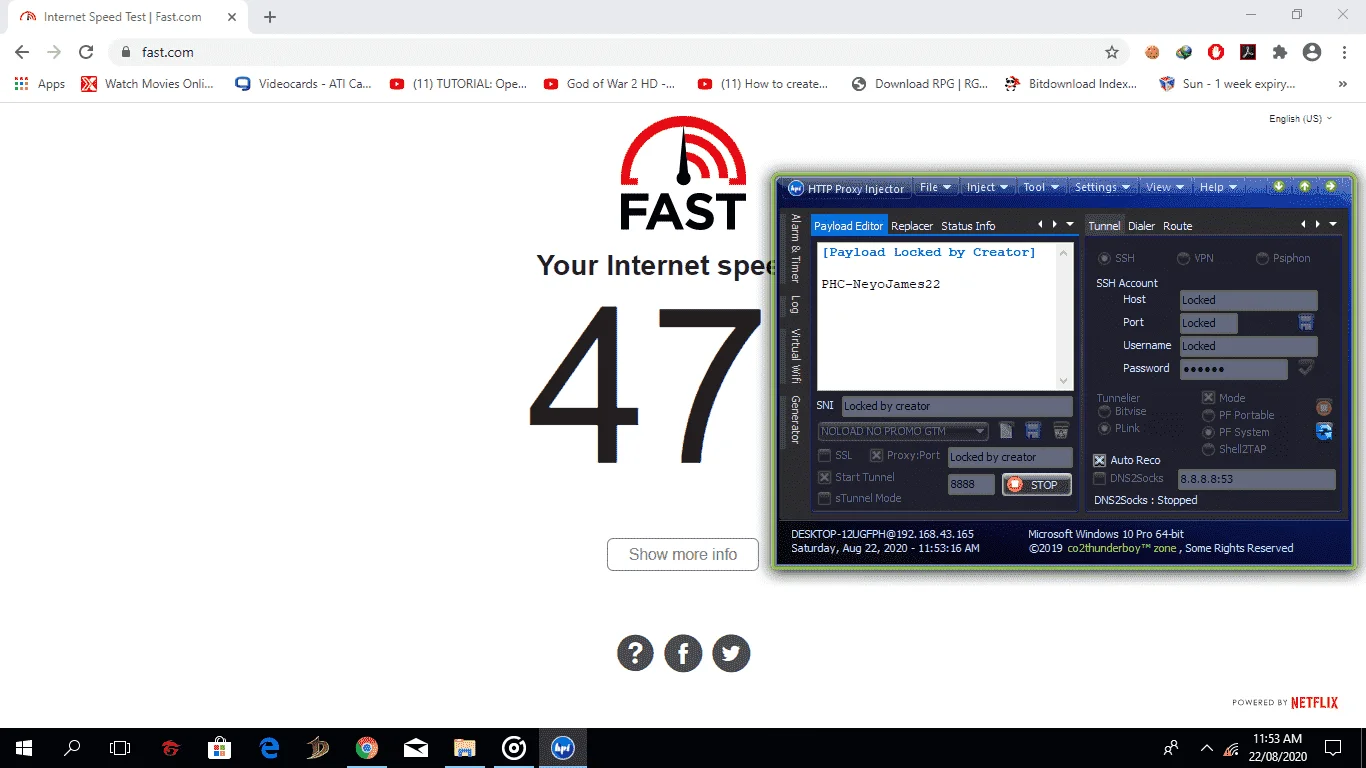1366x768 pixels.
Task: Select the Psiphon radio button
Action: [x=1262, y=259]
